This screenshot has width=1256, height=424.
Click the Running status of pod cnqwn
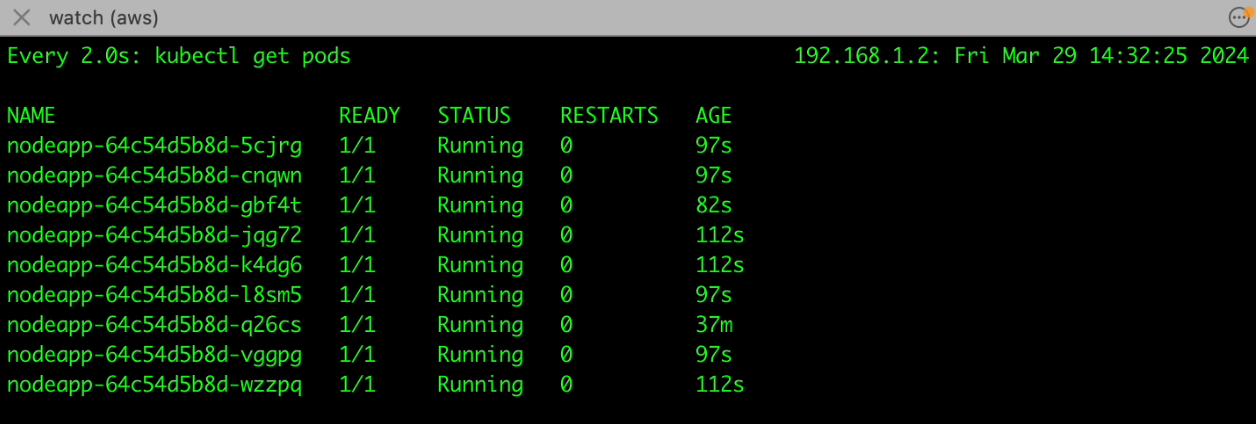click(x=480, y=176)
